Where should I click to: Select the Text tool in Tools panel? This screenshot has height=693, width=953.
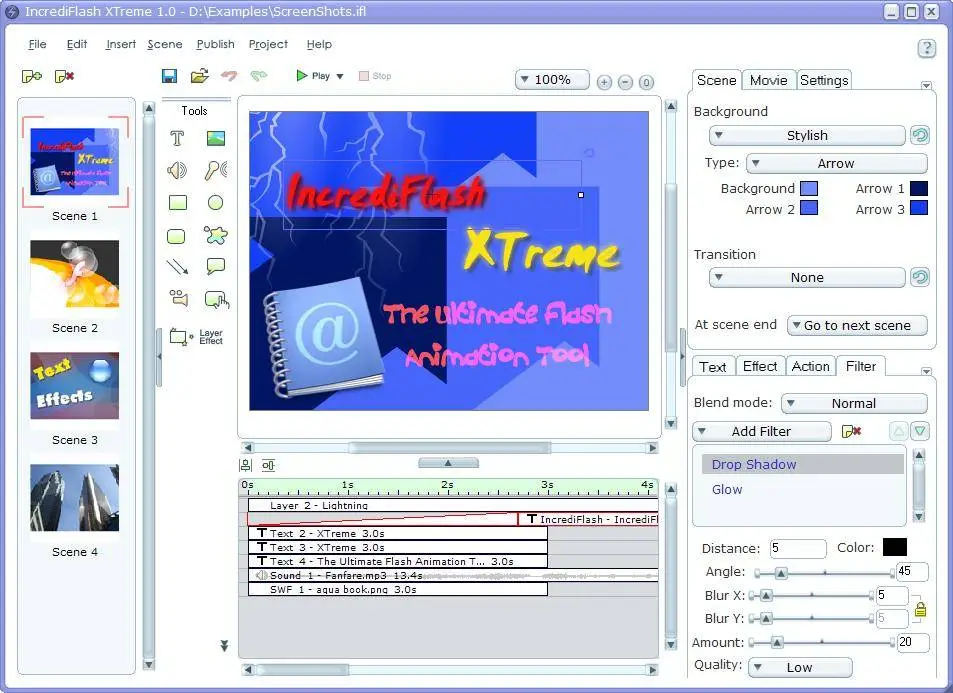tap(177, 138)
